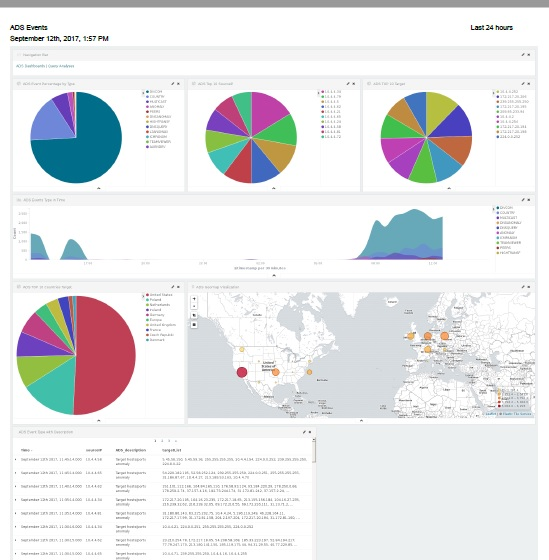Zoom in on the heatmap with plus button
549x560 pixels.
coord(194,299)
